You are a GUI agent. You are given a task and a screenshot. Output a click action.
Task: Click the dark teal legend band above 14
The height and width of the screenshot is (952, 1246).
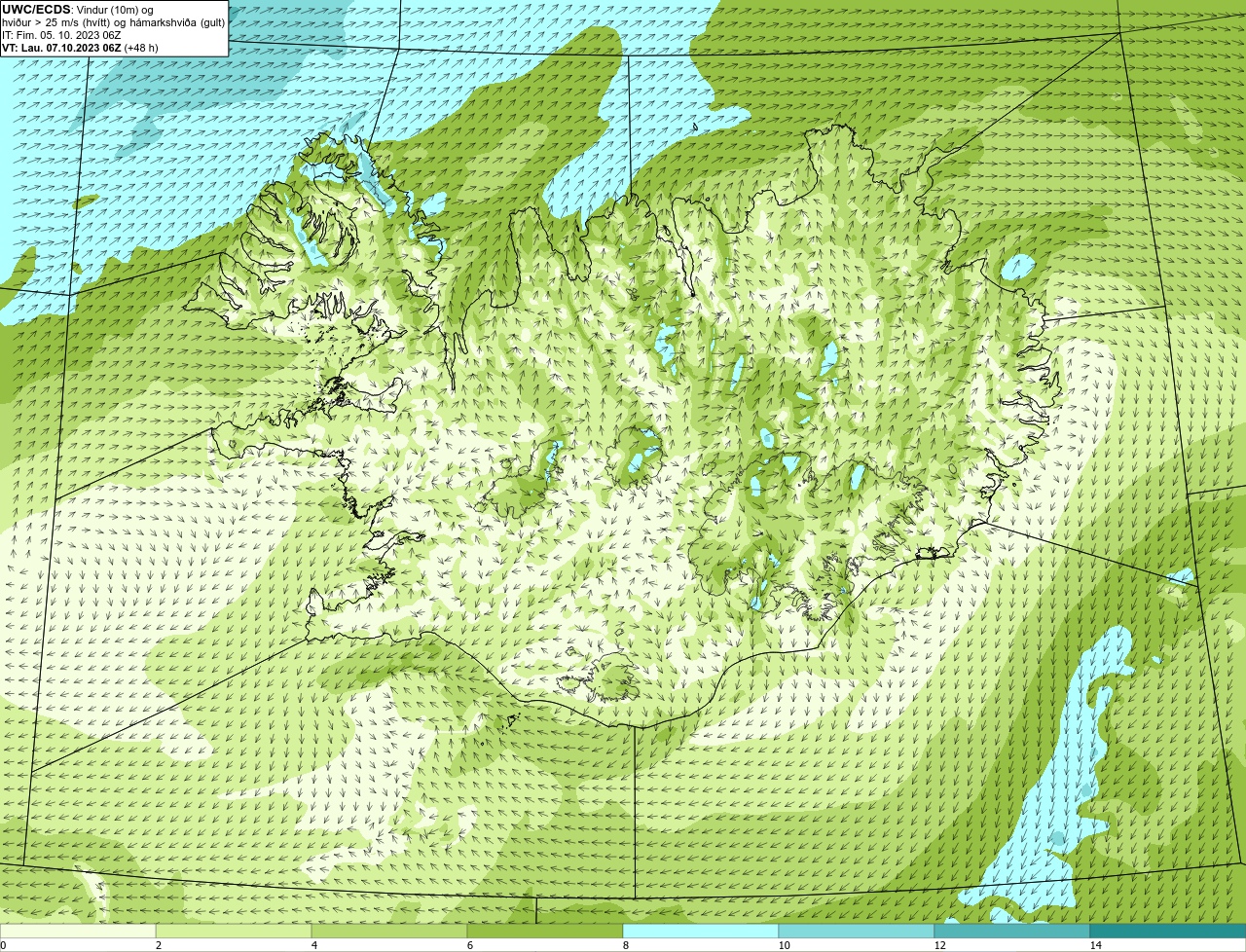[1168, 931]
